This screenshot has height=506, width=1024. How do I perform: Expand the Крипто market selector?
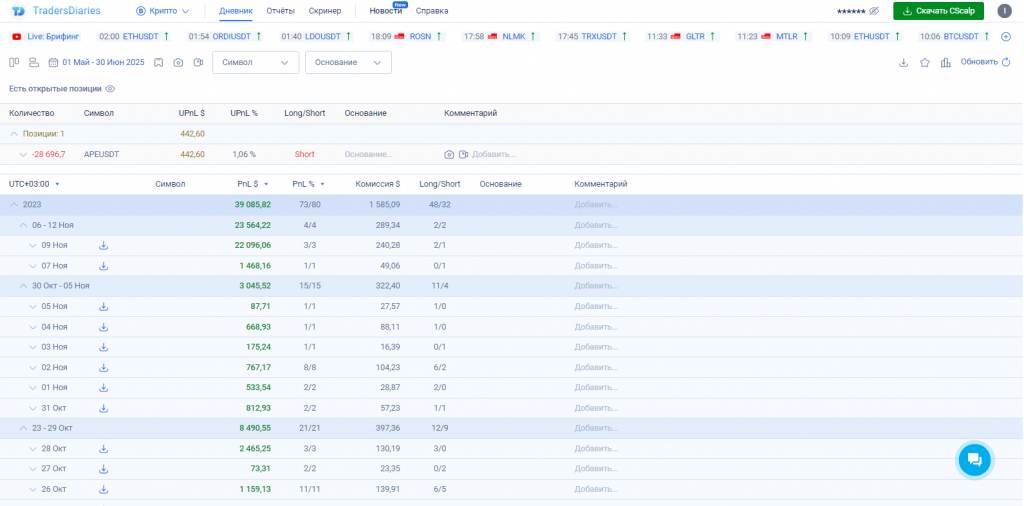click(x=163, y=11)
